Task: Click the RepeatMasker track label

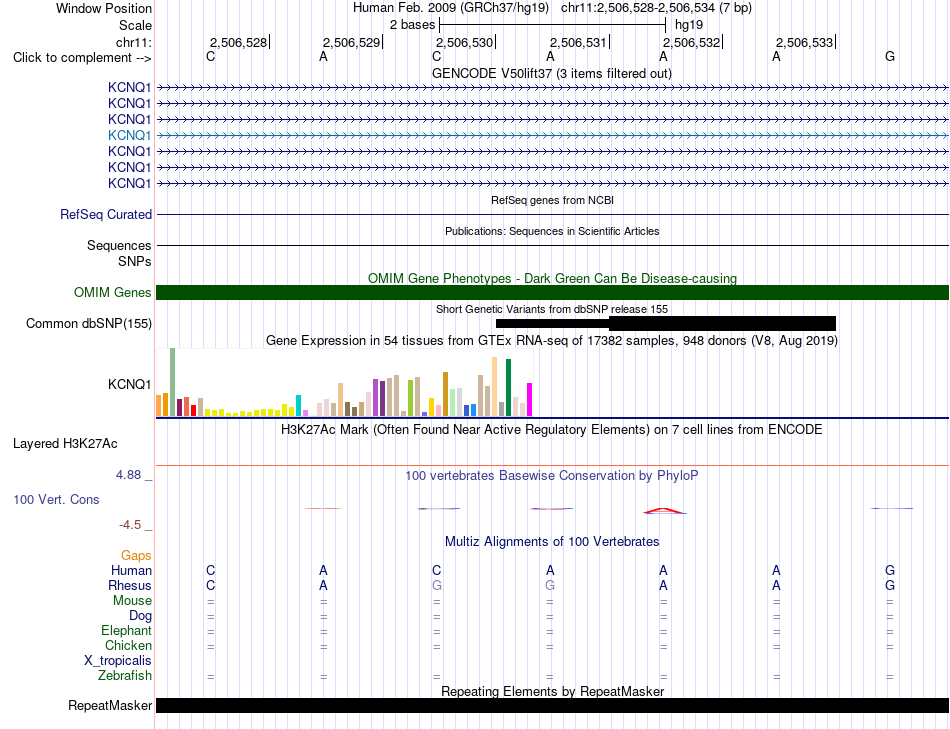Action: 110,705
